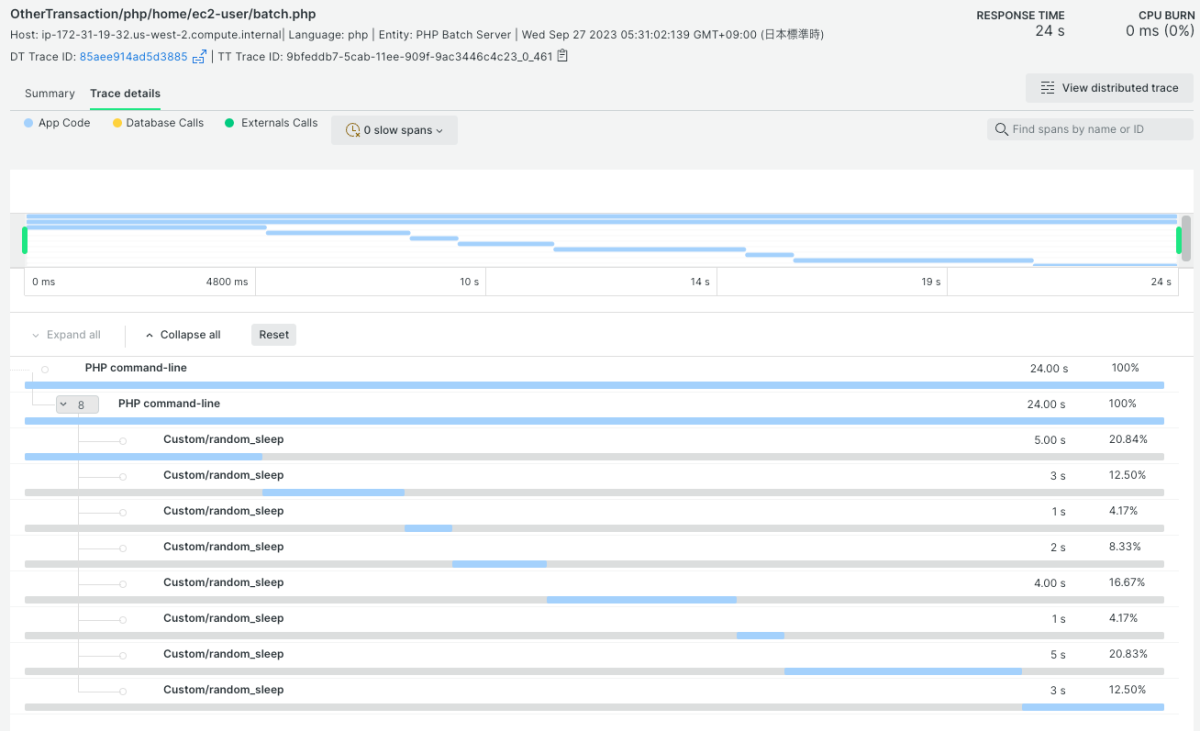Click node circle of 20.84% Custom/random_sleep span
Image resolution: width=1200 pixels, height=731 pixels.
pyautogui.click(x=123, y=441)
